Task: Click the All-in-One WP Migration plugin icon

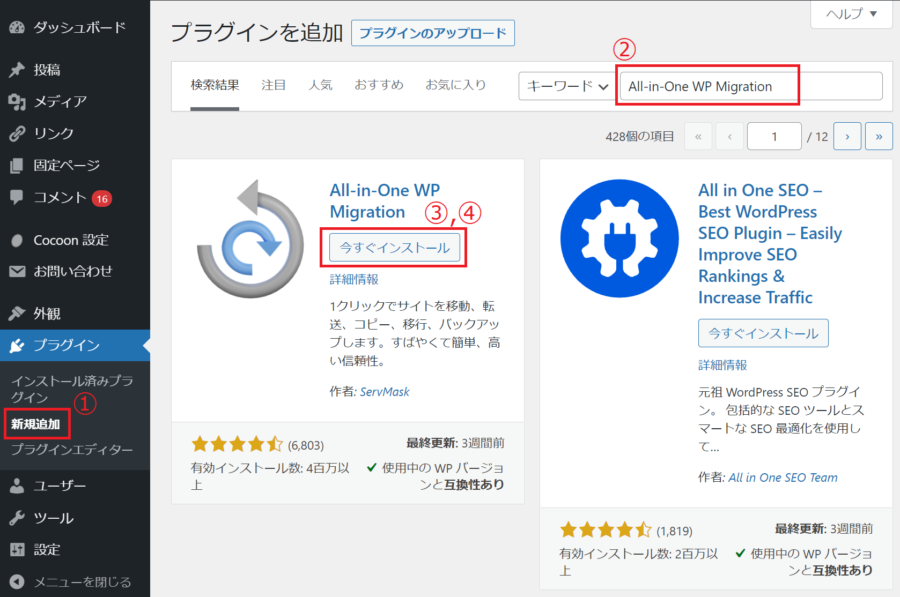Action: coord(250,239)
